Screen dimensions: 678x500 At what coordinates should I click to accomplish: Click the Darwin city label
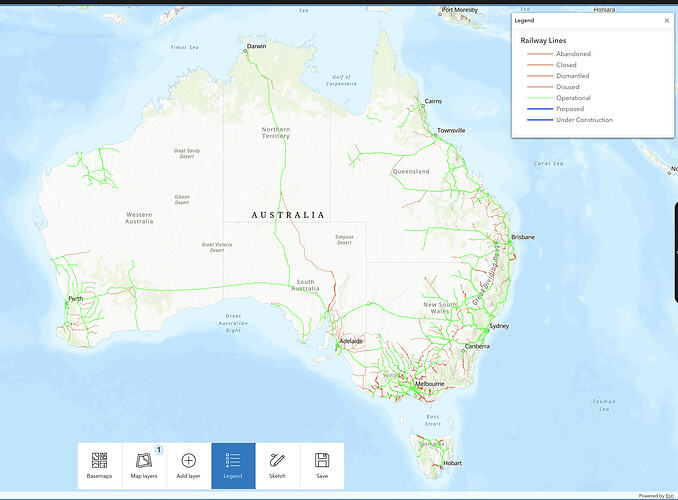coord(256,46)
